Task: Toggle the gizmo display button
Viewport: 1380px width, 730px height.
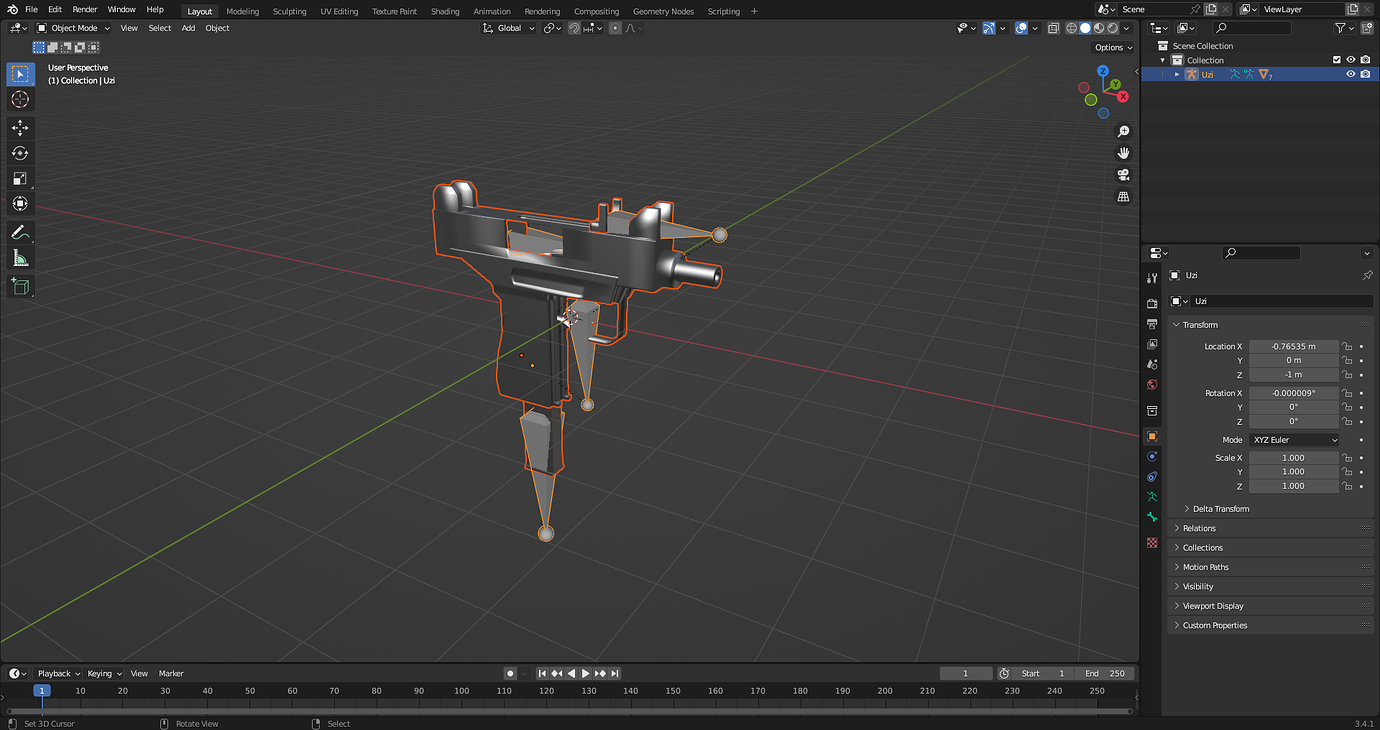Action: pyautogui.click(x=988, y=28)
